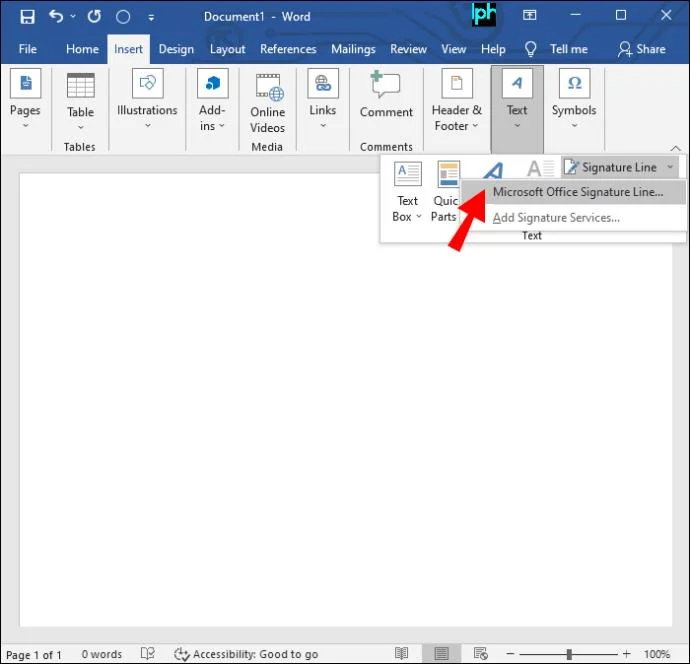
Task: Select the Insert tab
Action: pyautogui.click(x=128, y=49)
